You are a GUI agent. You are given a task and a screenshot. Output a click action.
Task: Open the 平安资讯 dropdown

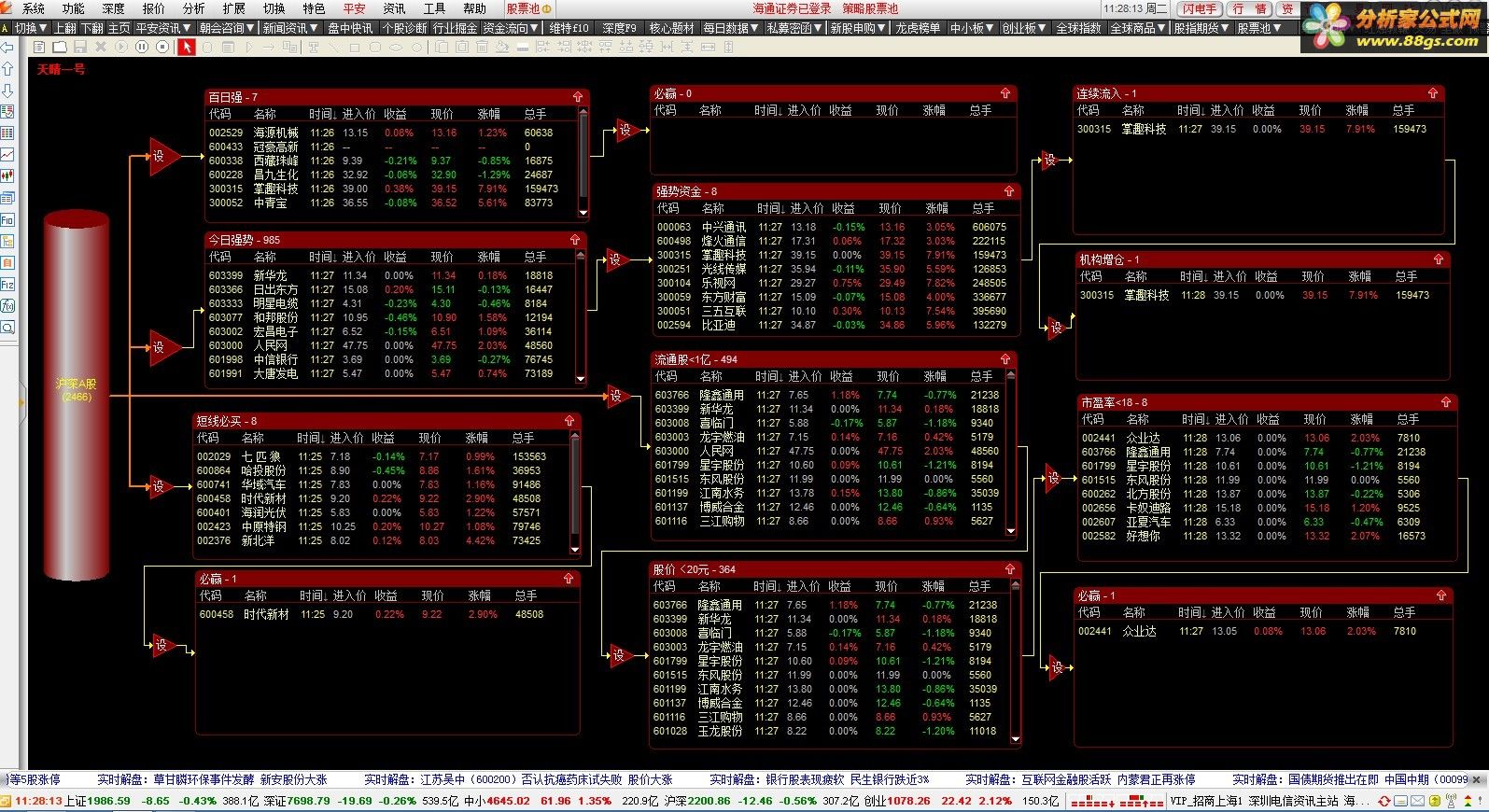click(162, 28)
